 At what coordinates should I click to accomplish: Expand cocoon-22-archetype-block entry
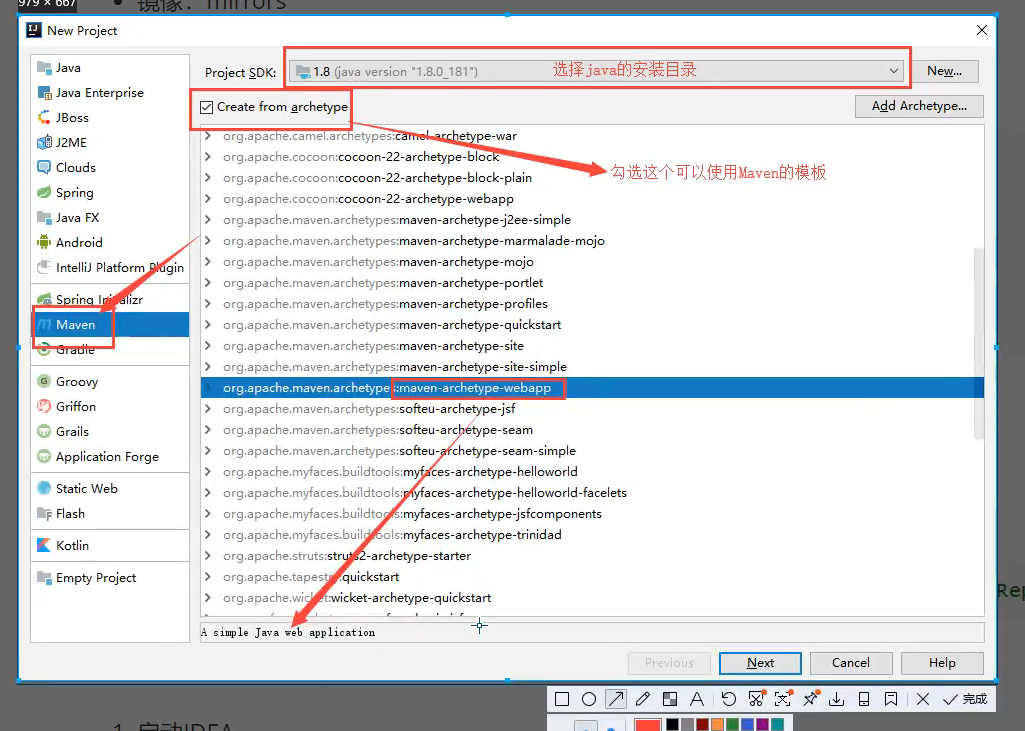pos(208,157)
